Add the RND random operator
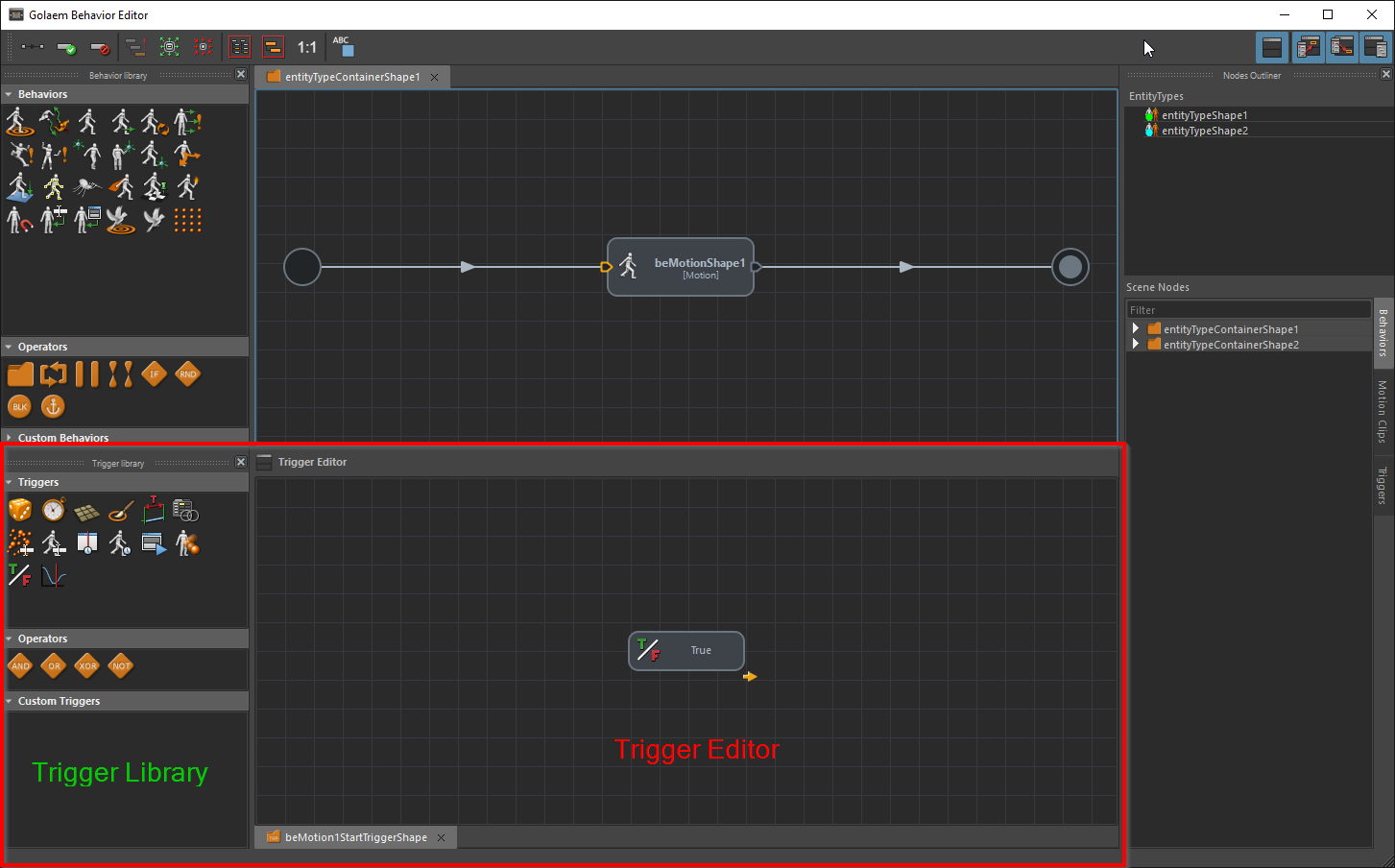Image resolution: width=1395 pixels, height=868 pixels. [x=187, y=374]
